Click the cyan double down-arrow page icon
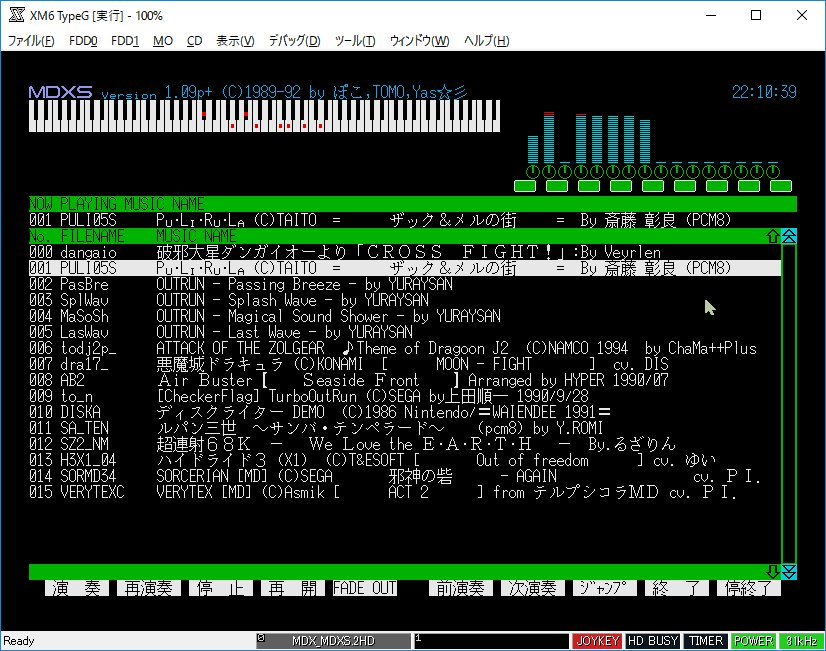Viewport: 826px width, 651px height. click(789, 571)
